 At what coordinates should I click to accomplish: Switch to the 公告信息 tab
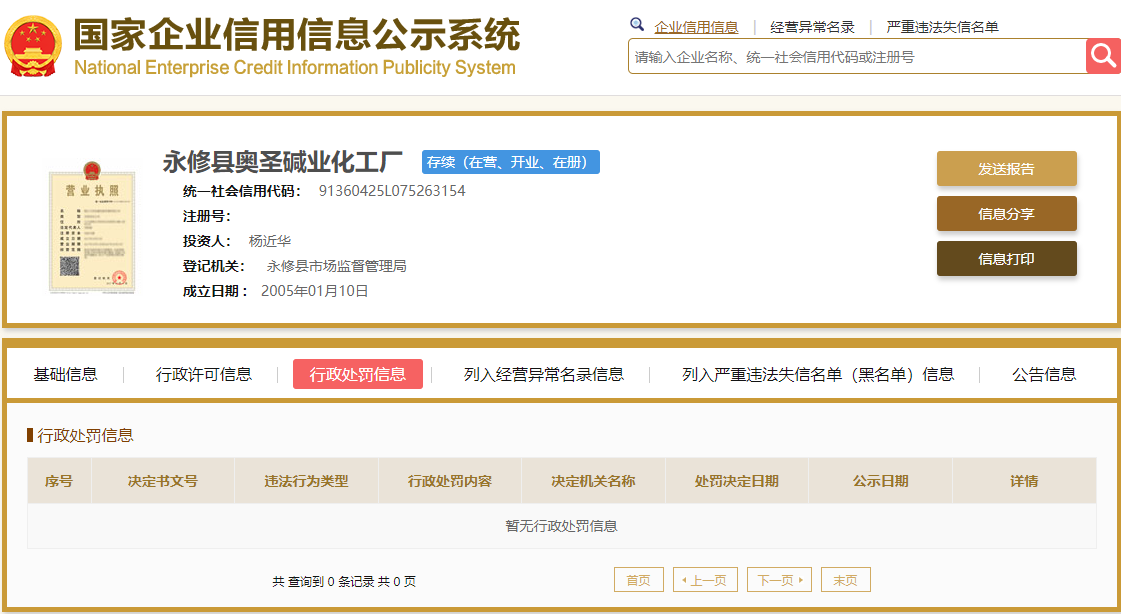1044,374
